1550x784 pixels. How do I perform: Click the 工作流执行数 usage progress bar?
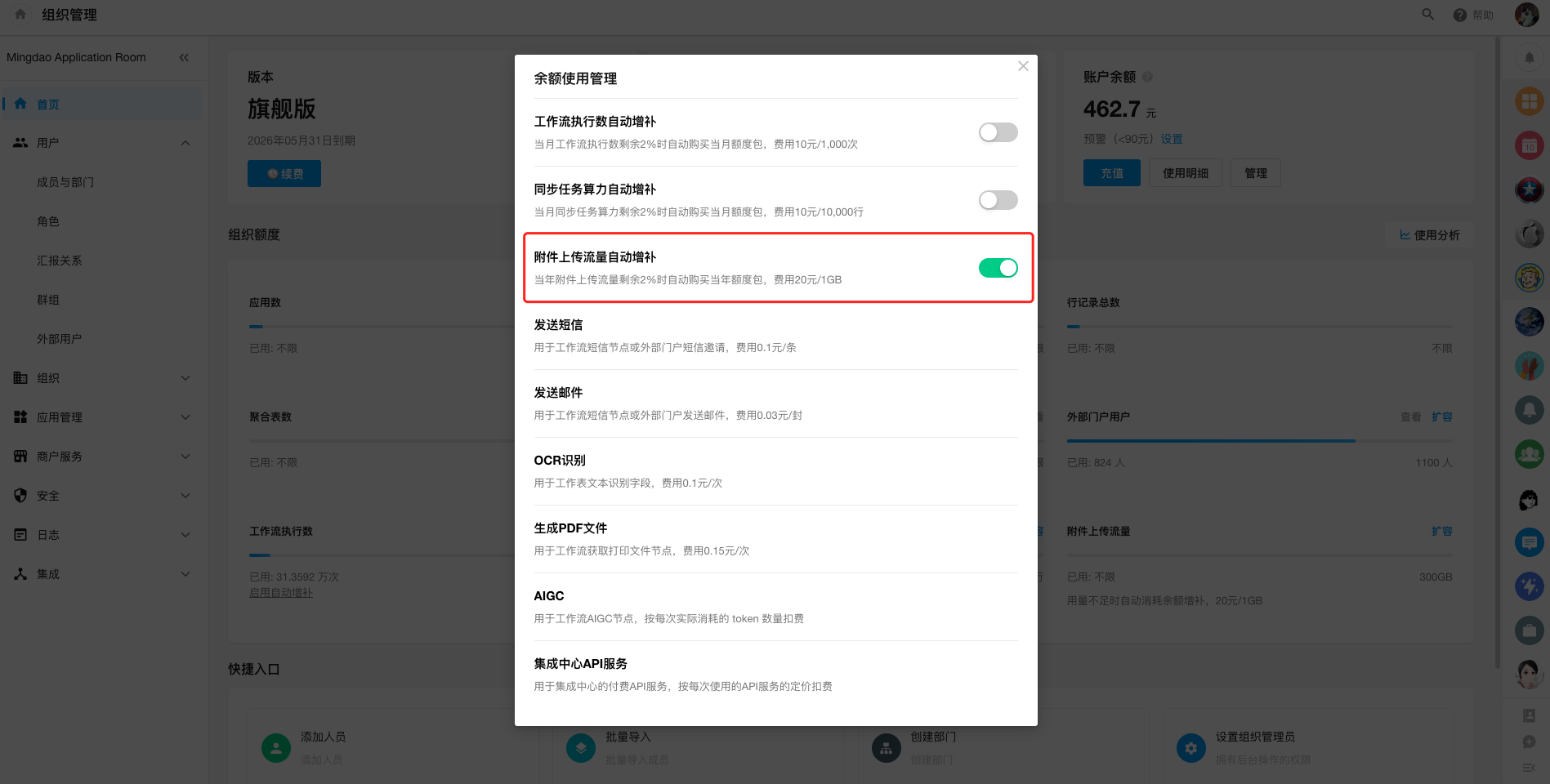[x=382, y=555]
